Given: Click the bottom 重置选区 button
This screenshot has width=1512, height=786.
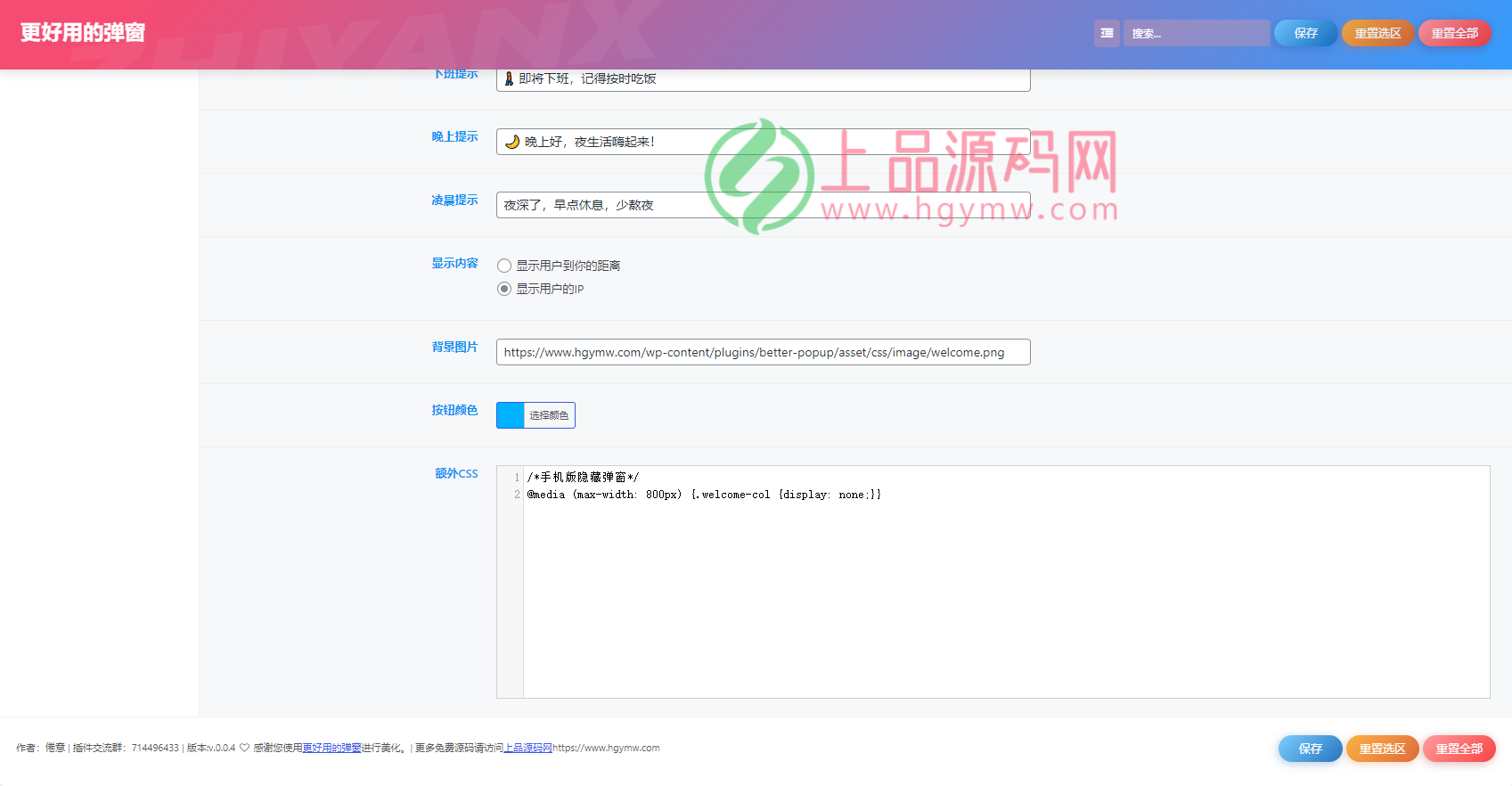Looking at the screenshot, I should [x=1382, y=749].
